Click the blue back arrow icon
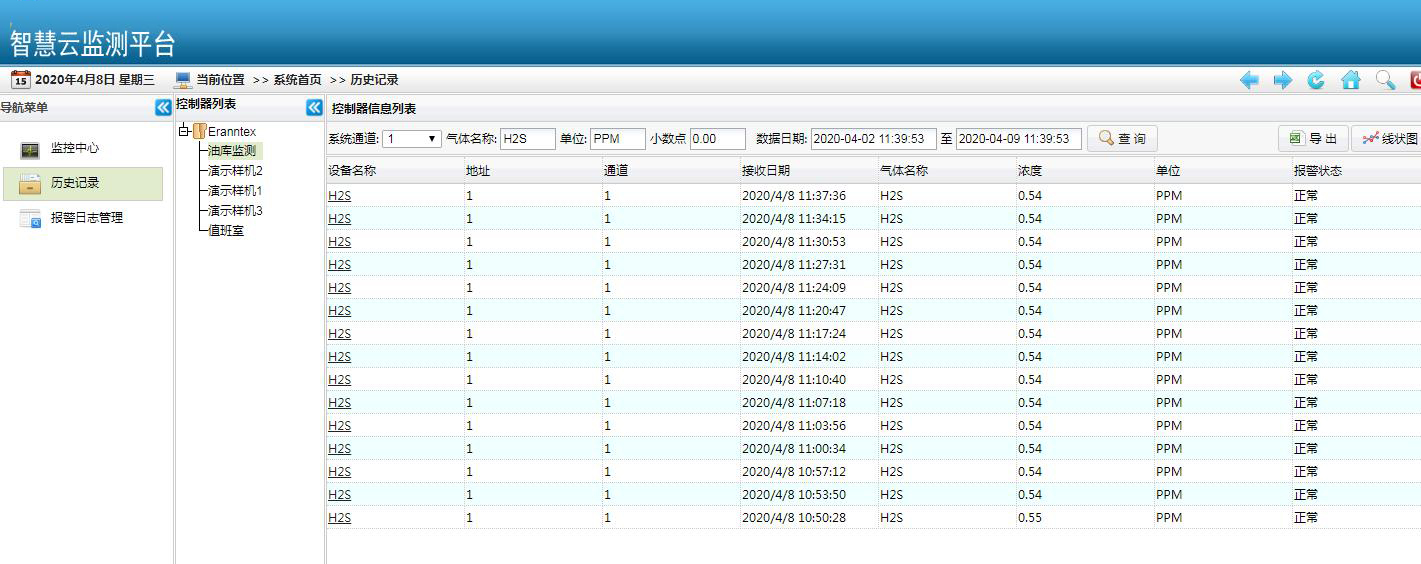Image resolution: width=1421 pixels, height=564 pixels. (1249, 81)
